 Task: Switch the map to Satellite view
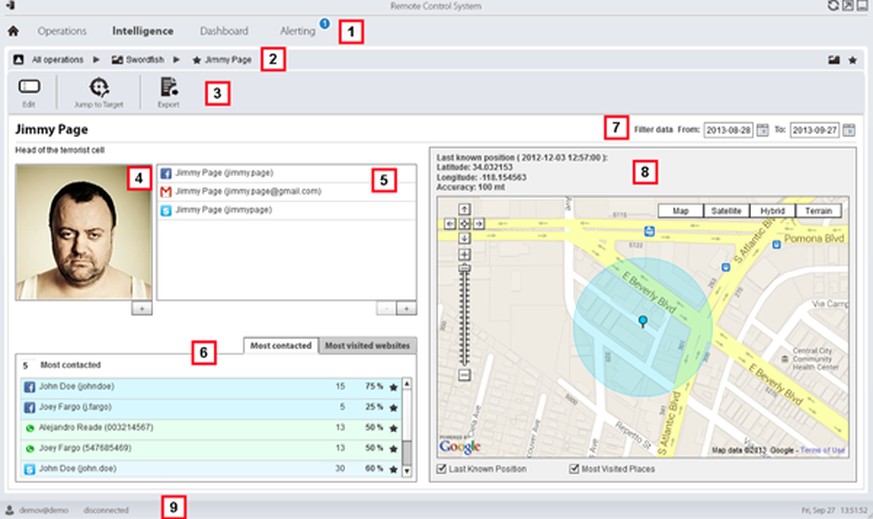(x=726, y=211)
